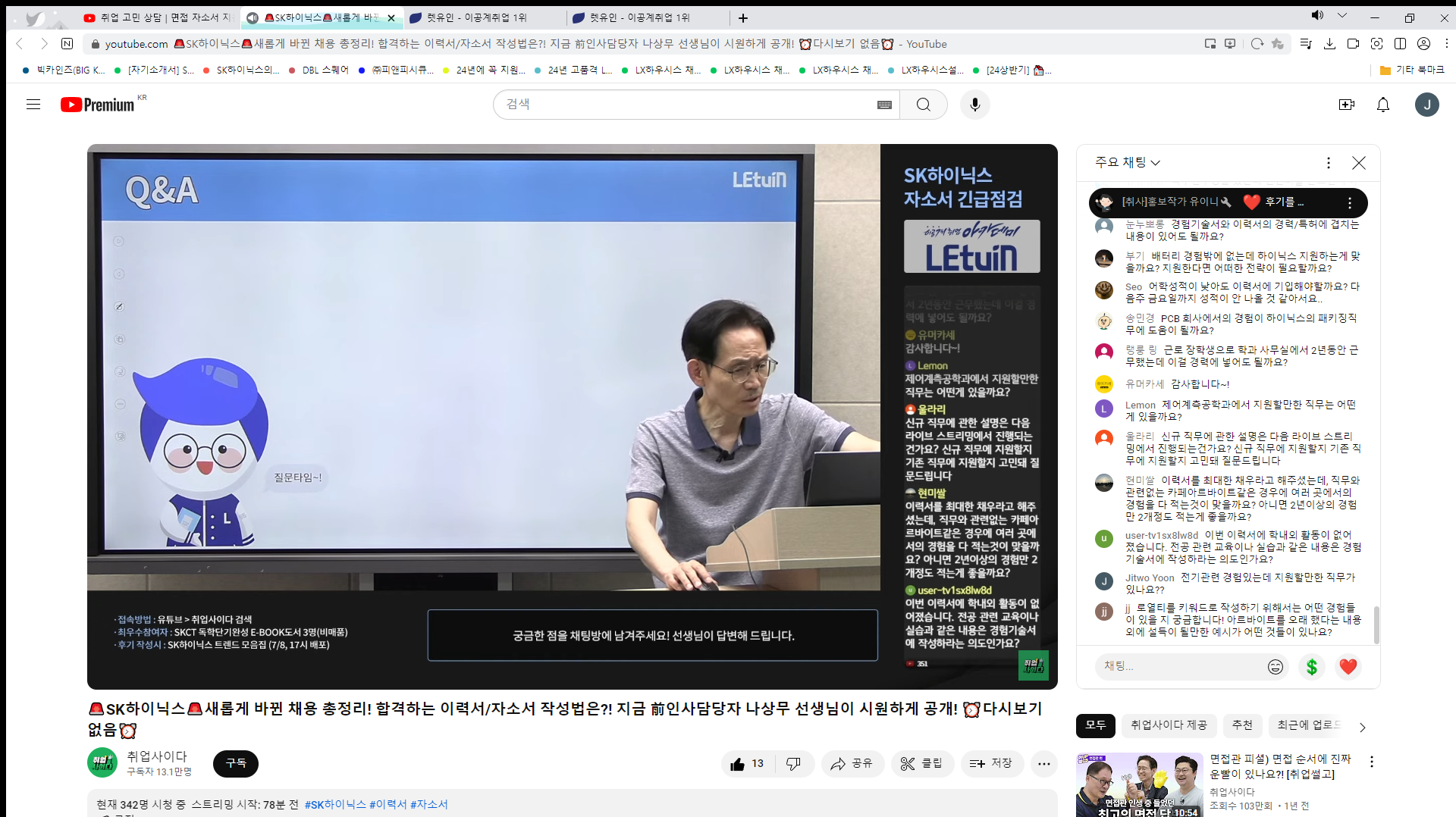Expand 주요 채팅 chat mode dropdown
The height and width of the screenshot is (817, 1456).
pos(1128,163)
